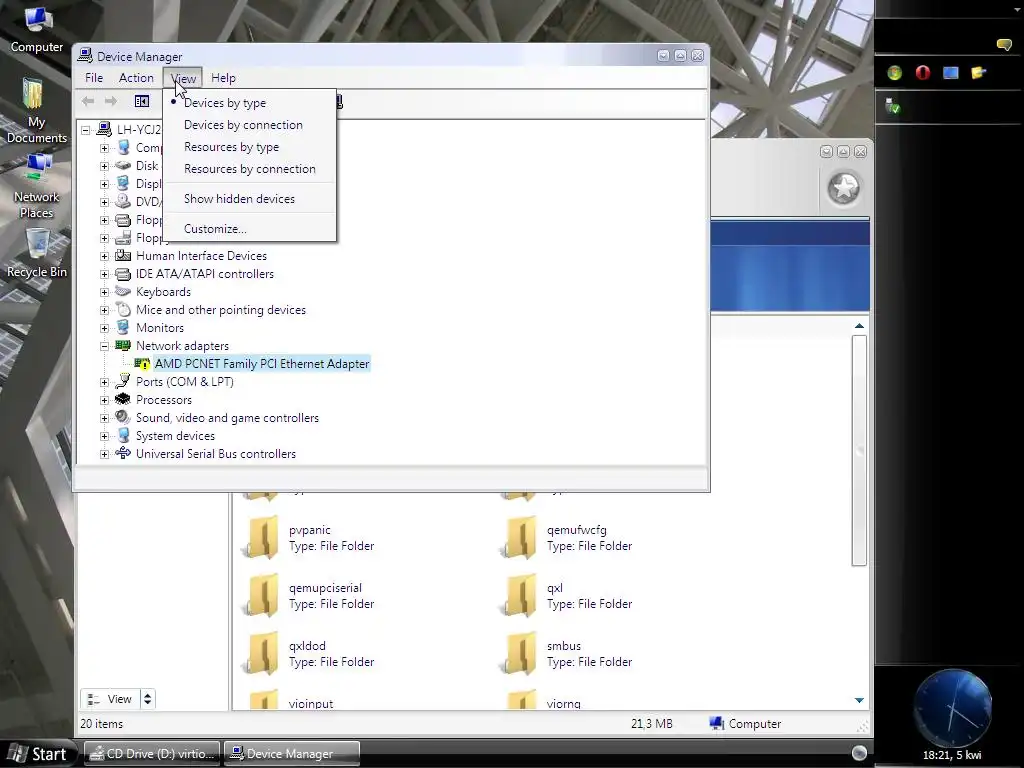
Task: Expand Sound, video and game controllers
Action: pos(104,418)
